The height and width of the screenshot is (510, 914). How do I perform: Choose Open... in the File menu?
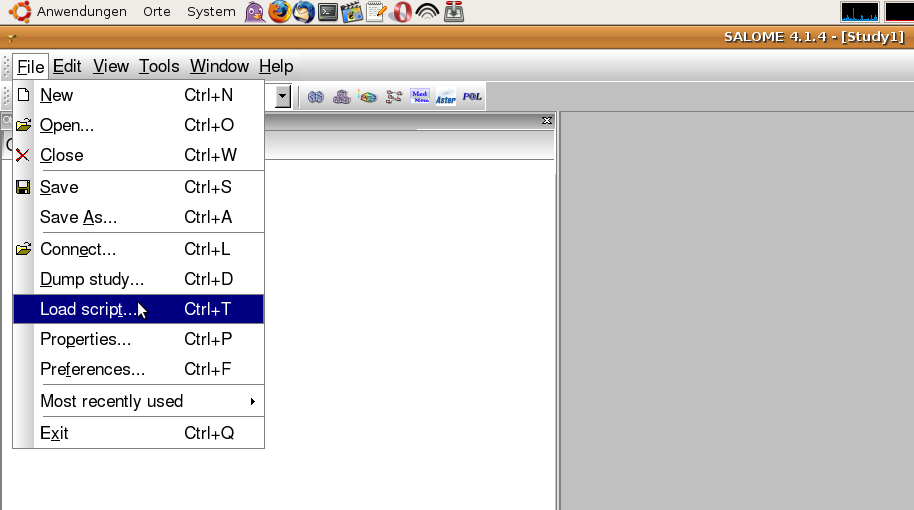[139, 125]
